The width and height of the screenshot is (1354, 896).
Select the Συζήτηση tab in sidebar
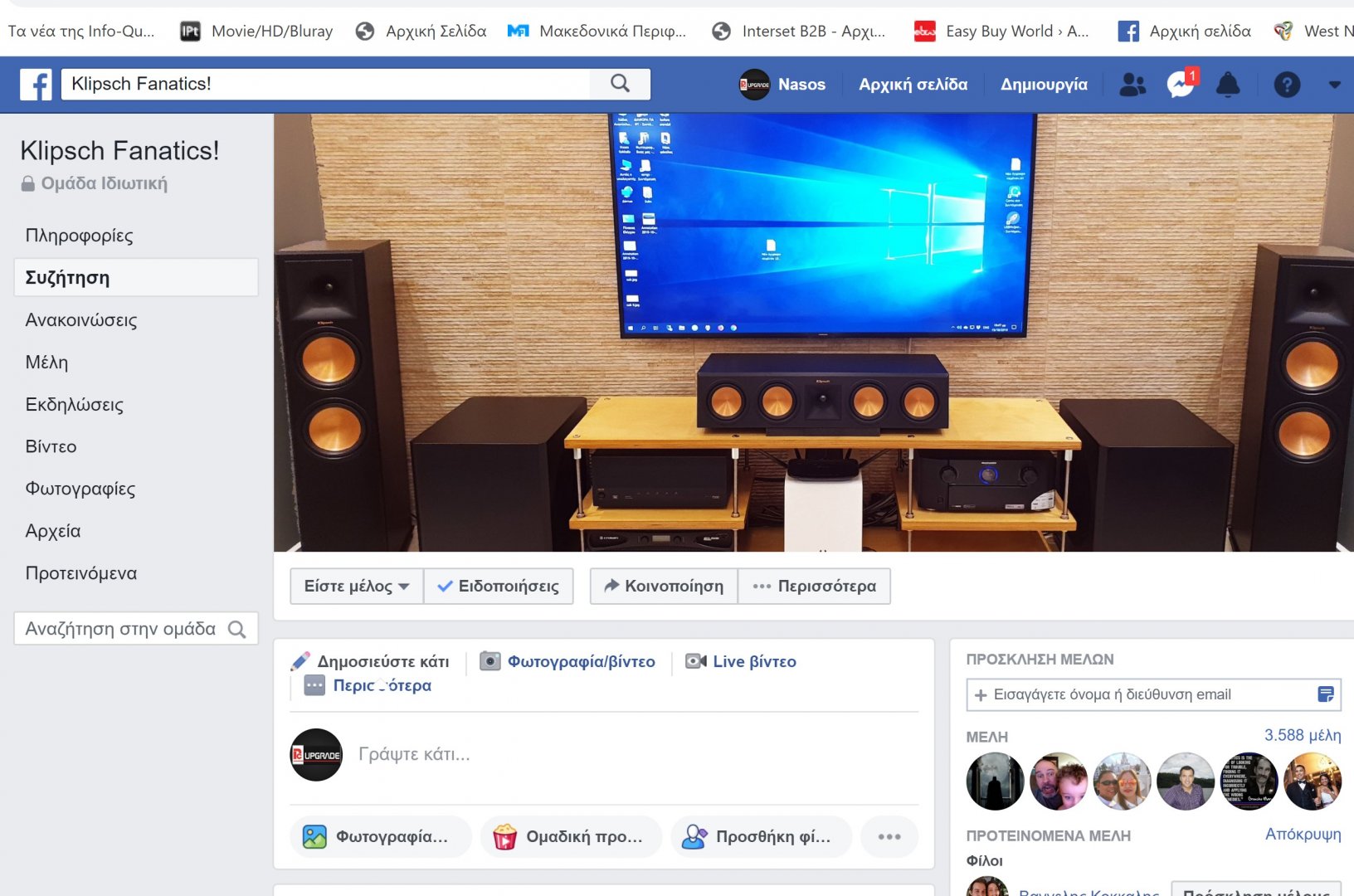136,278
